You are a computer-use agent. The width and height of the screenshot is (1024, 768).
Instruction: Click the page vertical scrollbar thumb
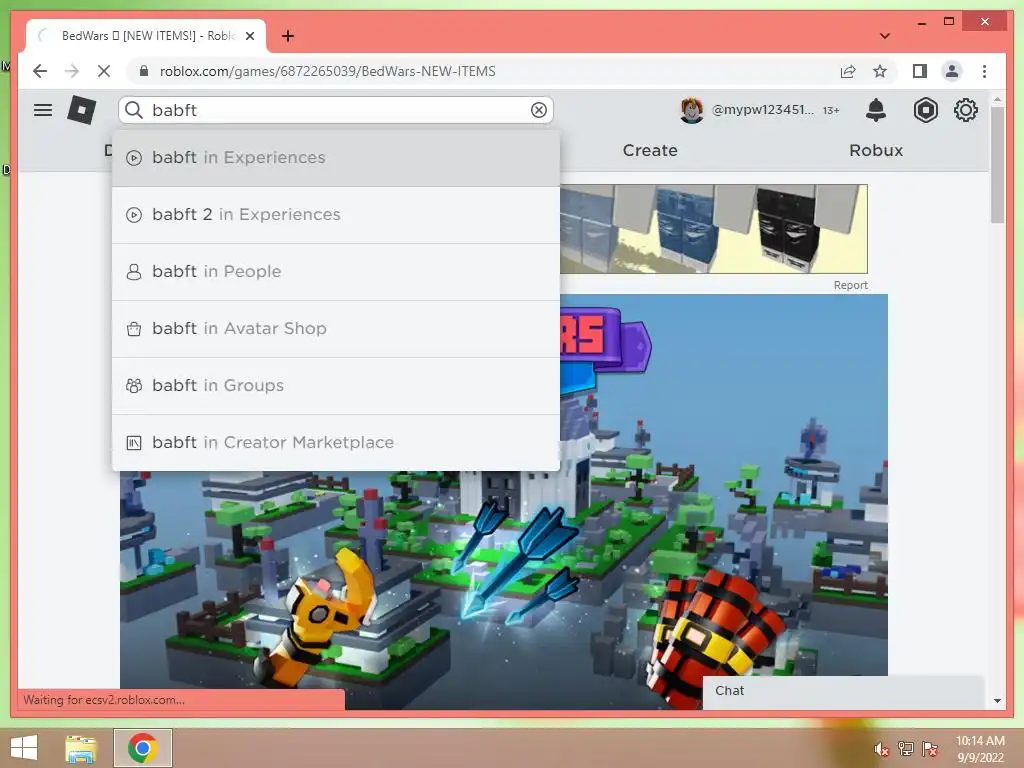997,165
